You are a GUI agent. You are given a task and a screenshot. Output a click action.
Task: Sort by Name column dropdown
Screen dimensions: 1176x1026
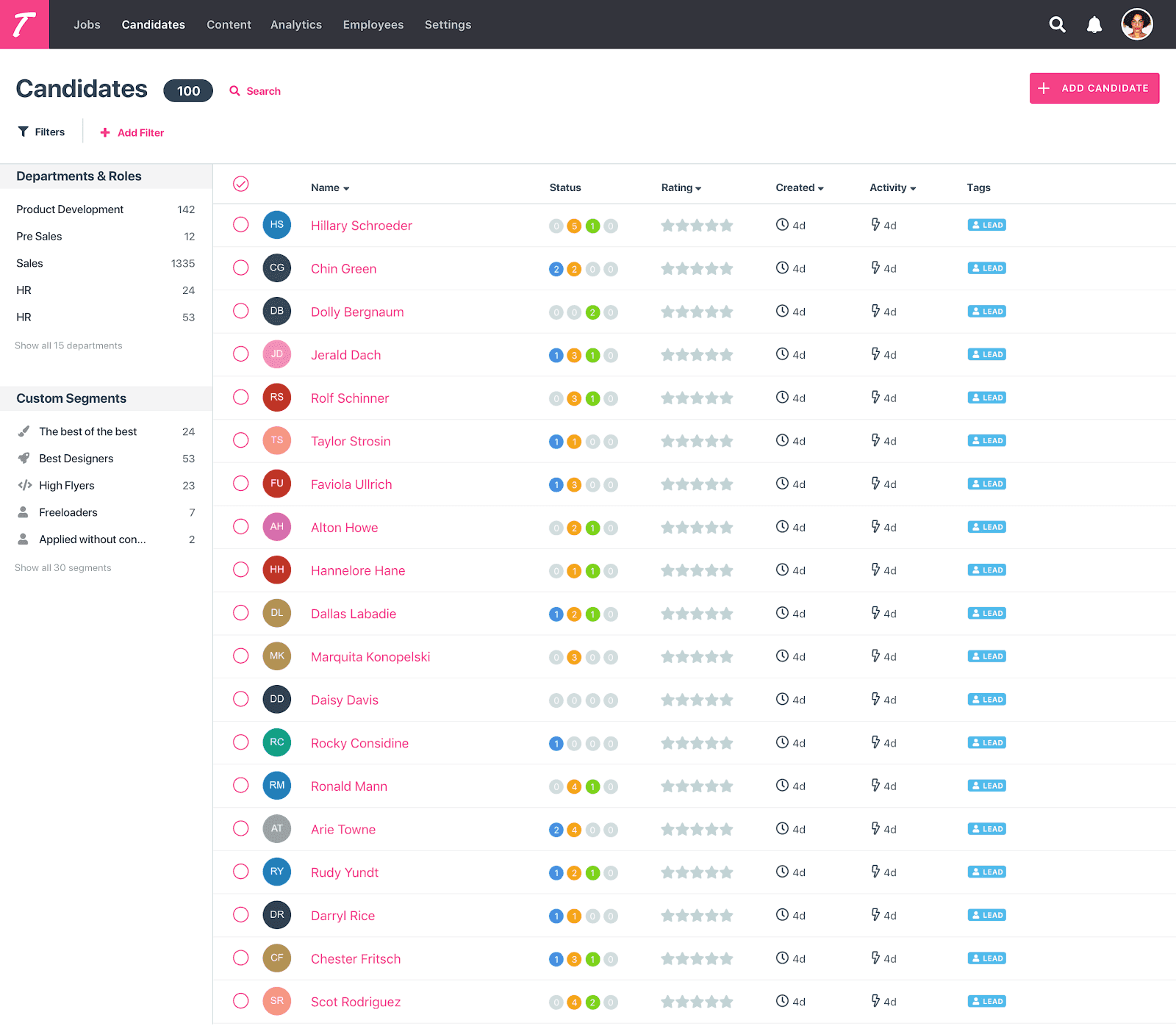tap(330, 188)
